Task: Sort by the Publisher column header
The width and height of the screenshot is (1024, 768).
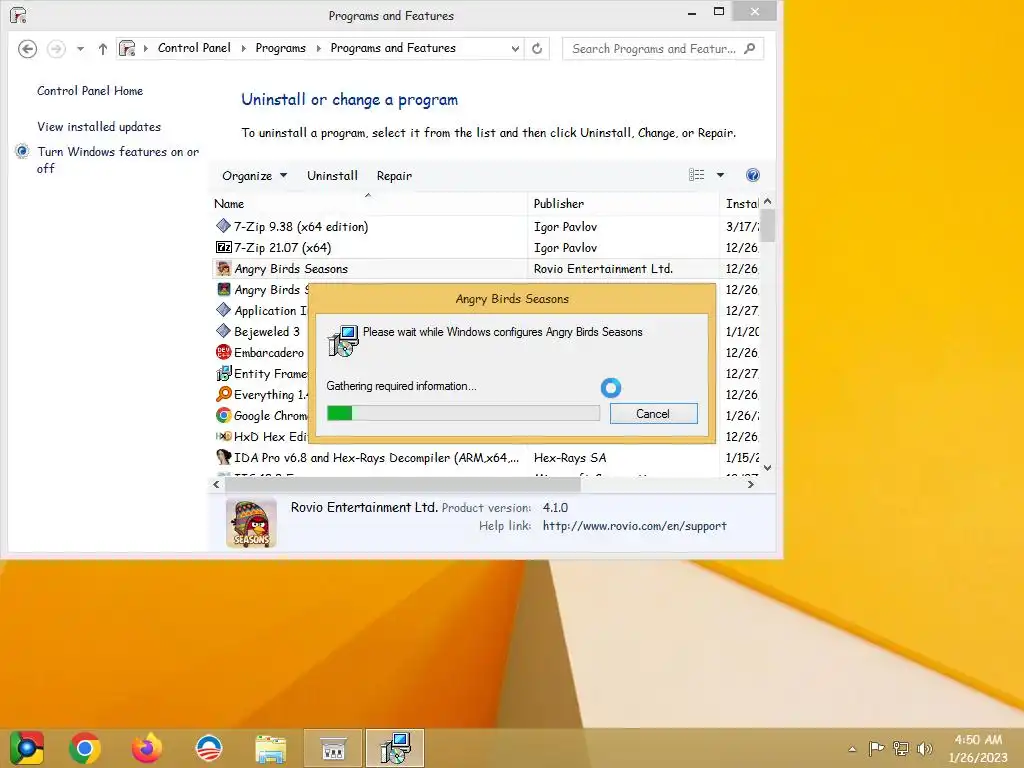Action: tap(623, 204)
